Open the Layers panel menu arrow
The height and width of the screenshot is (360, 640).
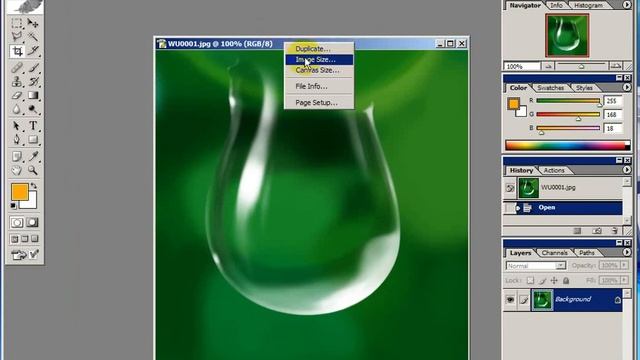pos(627,252)
